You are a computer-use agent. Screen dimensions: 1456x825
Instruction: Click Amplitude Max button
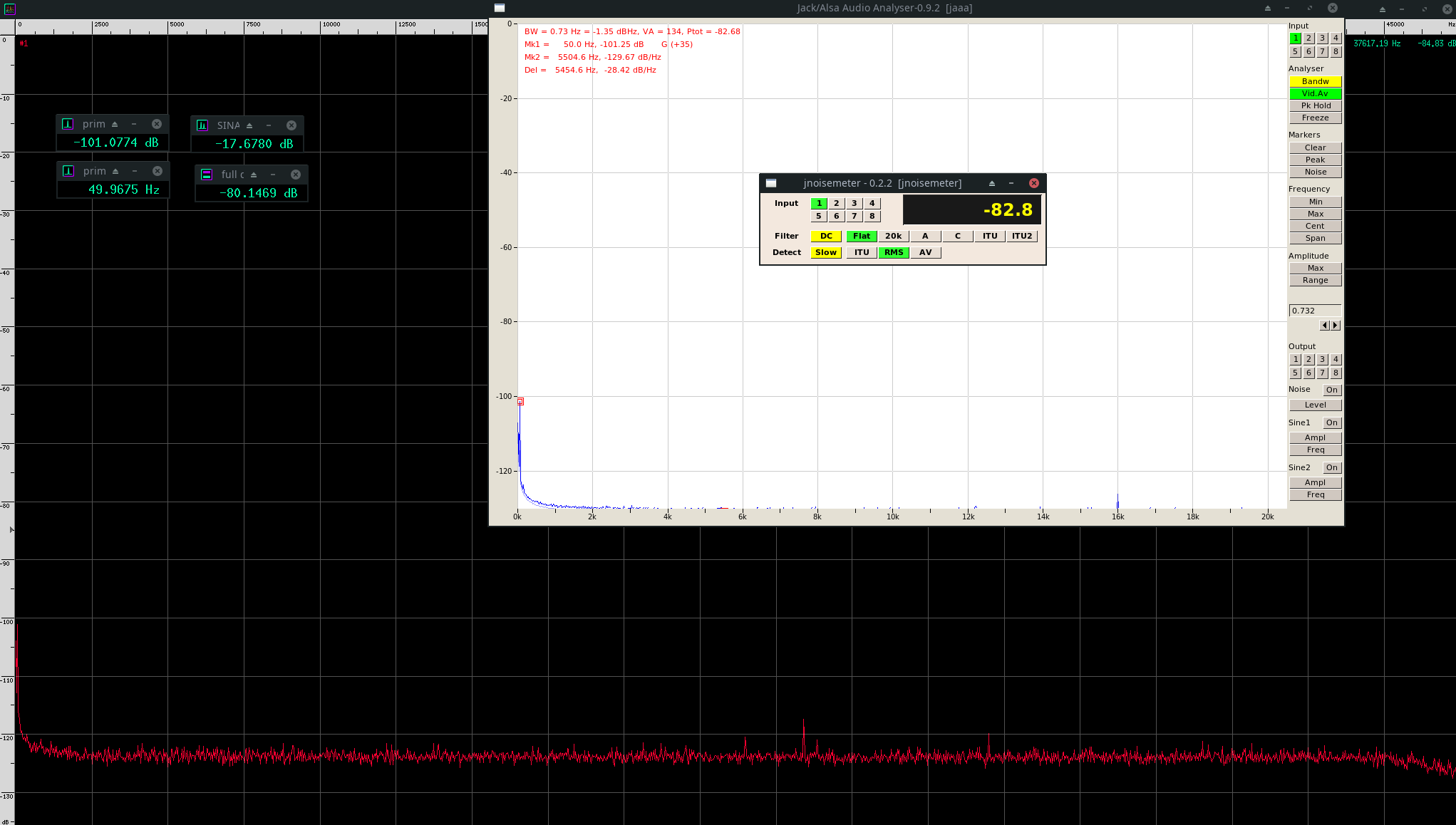tap(1316, 268)
